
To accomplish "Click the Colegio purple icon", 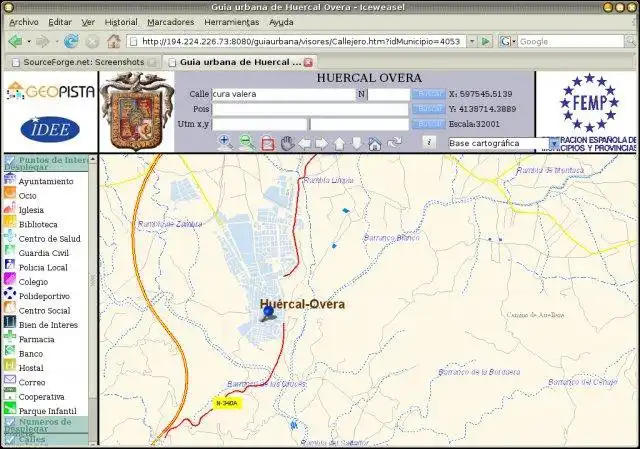I will [9, 279].
